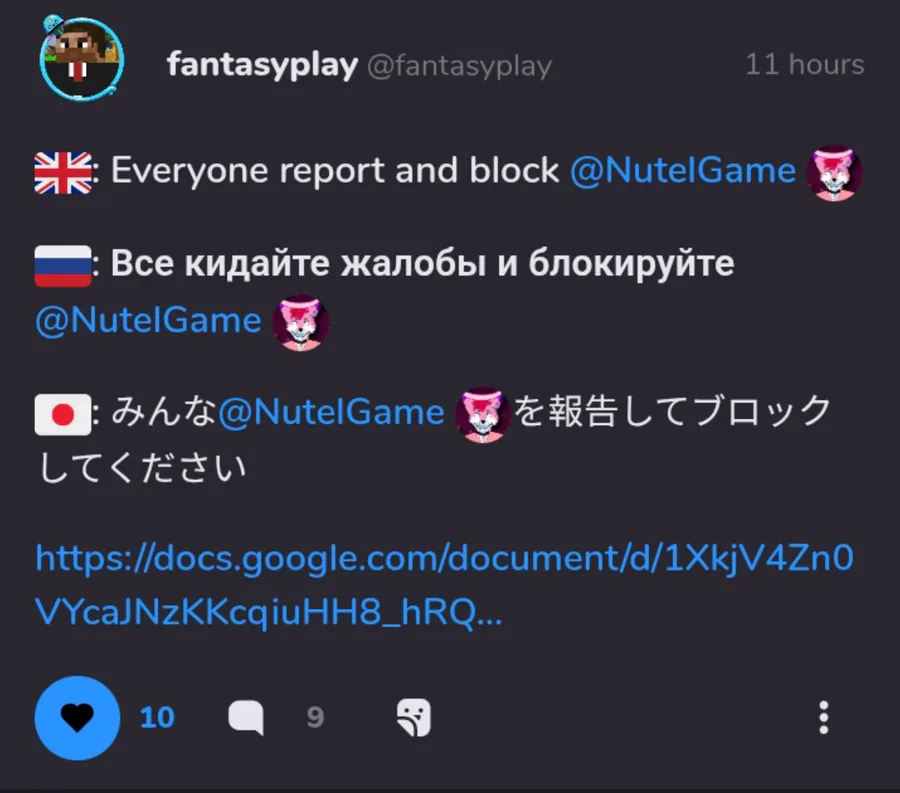Open fantasyplay's profile avatar
900x793 pixels.
pyautogui.click(x=82, y=58)
